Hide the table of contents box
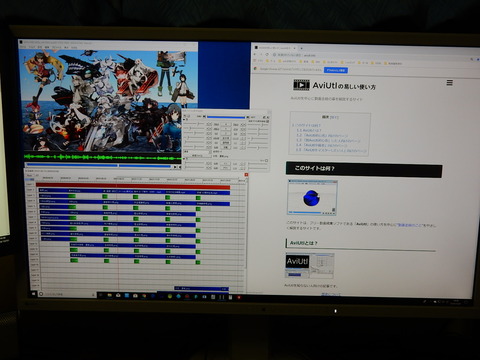The height and width of the screenshot is (360, 480). [334, 117]
